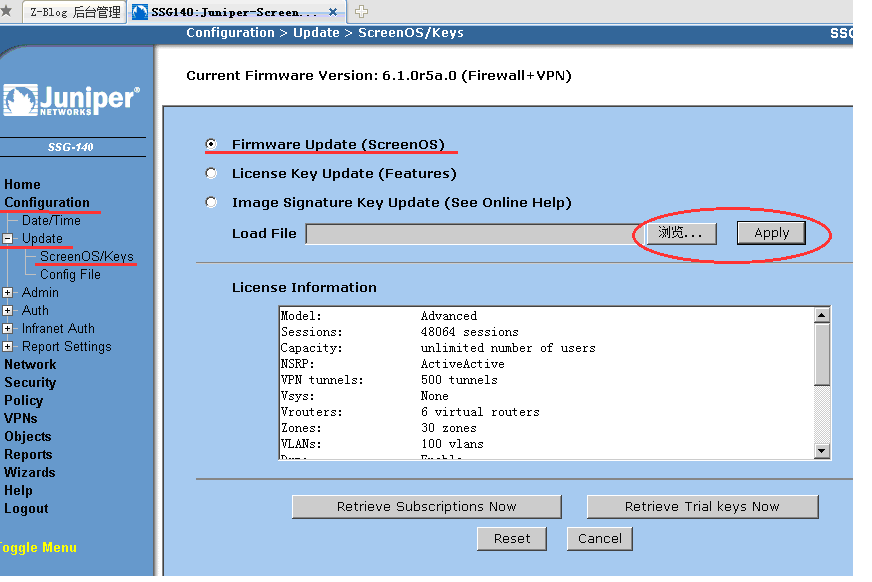Open the Help menu item
This screenshot has width=872, height=582.
click(x=18, y=491)
